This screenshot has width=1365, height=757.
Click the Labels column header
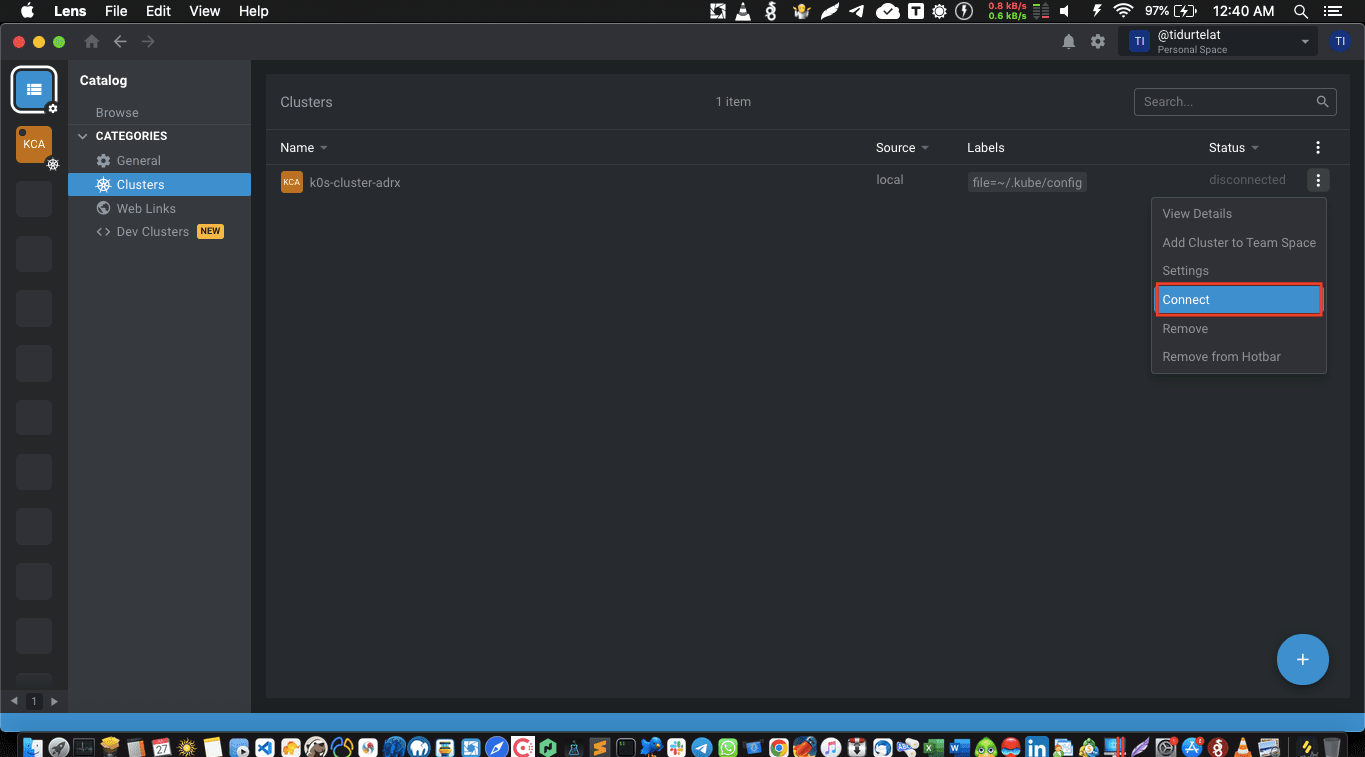[986, 148]
